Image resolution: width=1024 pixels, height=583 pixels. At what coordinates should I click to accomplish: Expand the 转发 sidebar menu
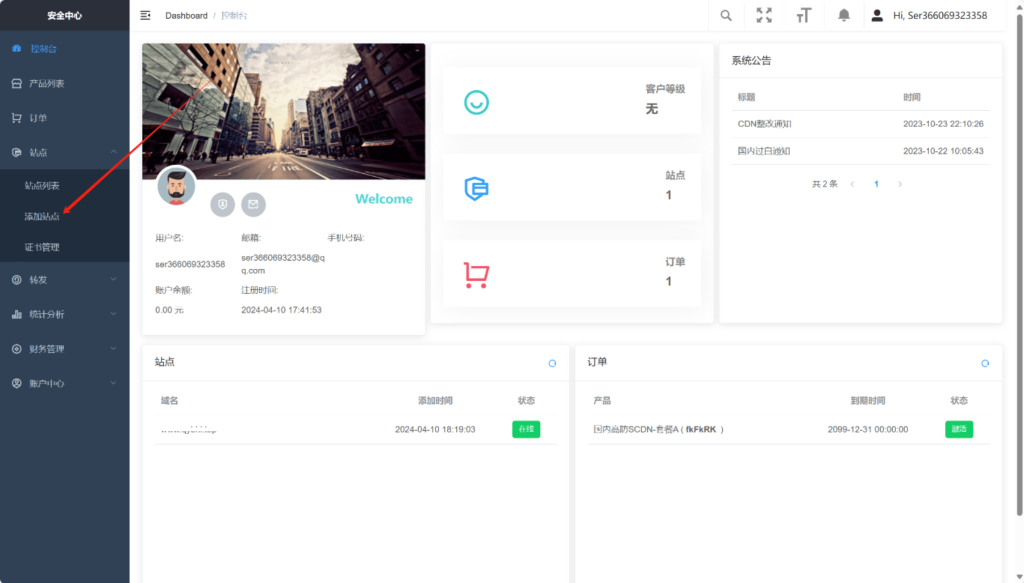coord(64,280)
